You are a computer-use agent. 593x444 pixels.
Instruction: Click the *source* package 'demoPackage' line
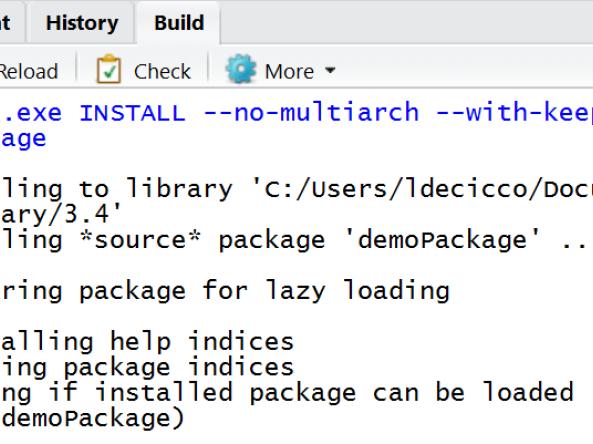click(x=294, y=240)
